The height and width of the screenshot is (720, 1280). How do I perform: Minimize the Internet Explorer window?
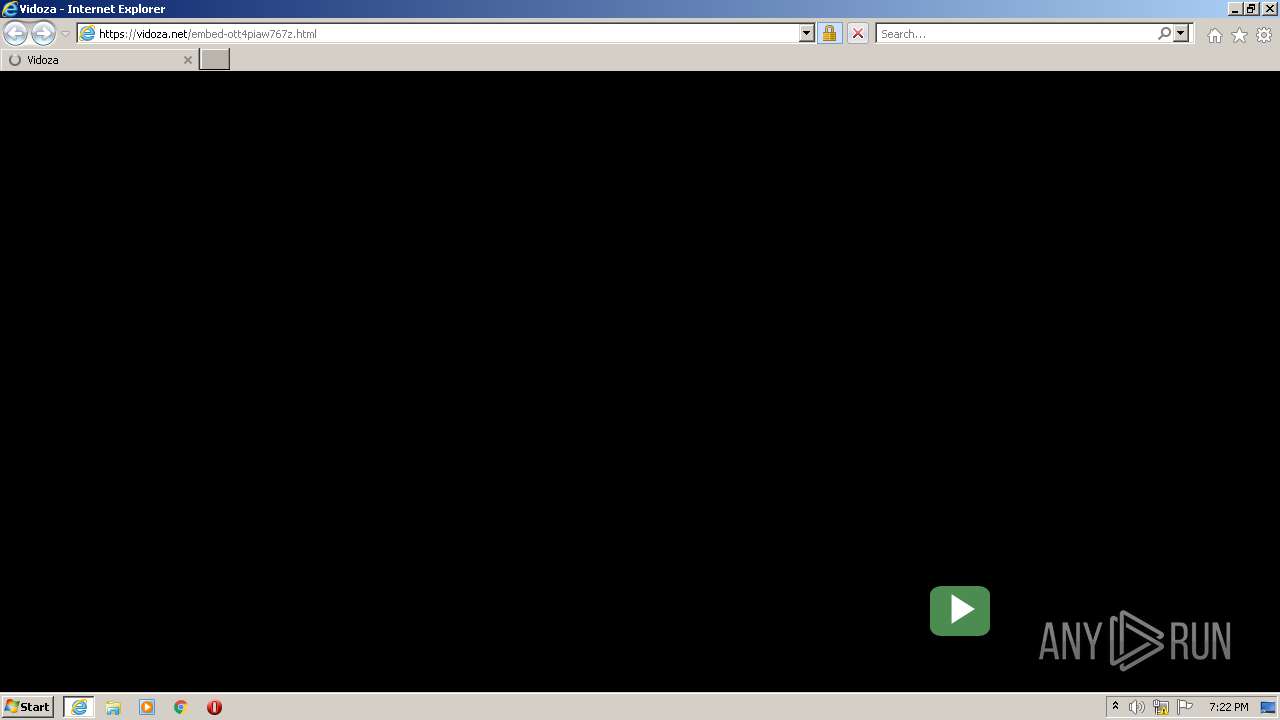1235,9
